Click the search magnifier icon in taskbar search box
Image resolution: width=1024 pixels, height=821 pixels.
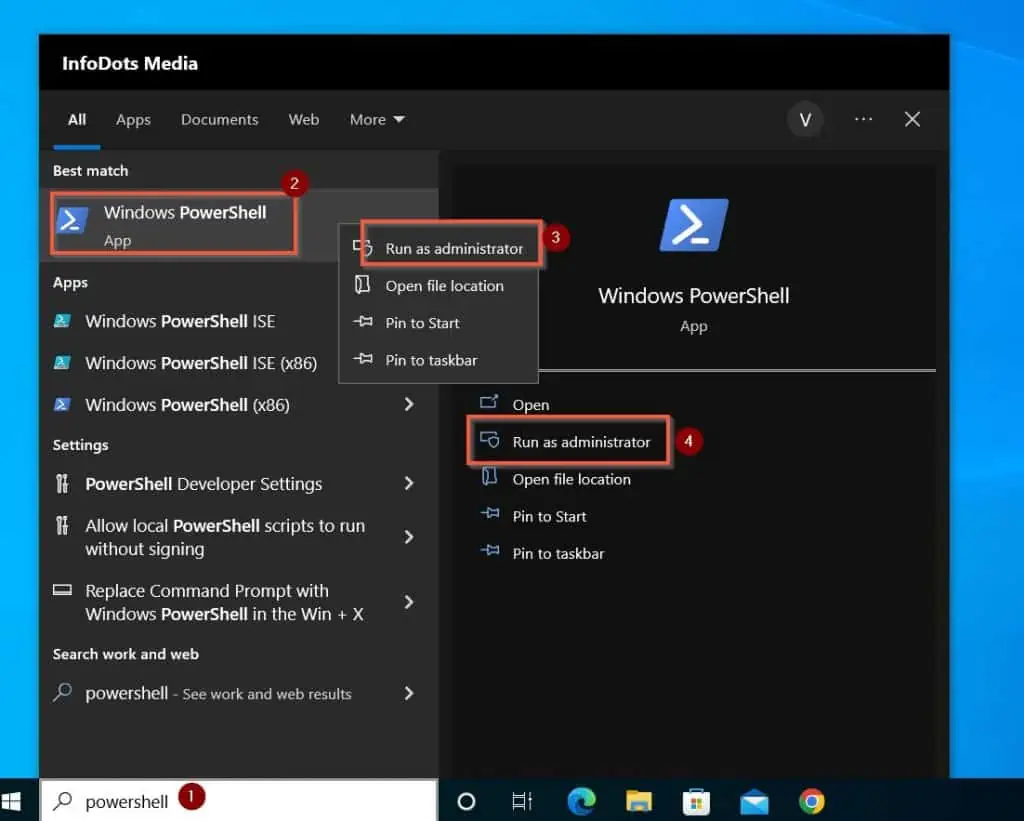coord(63,801)
